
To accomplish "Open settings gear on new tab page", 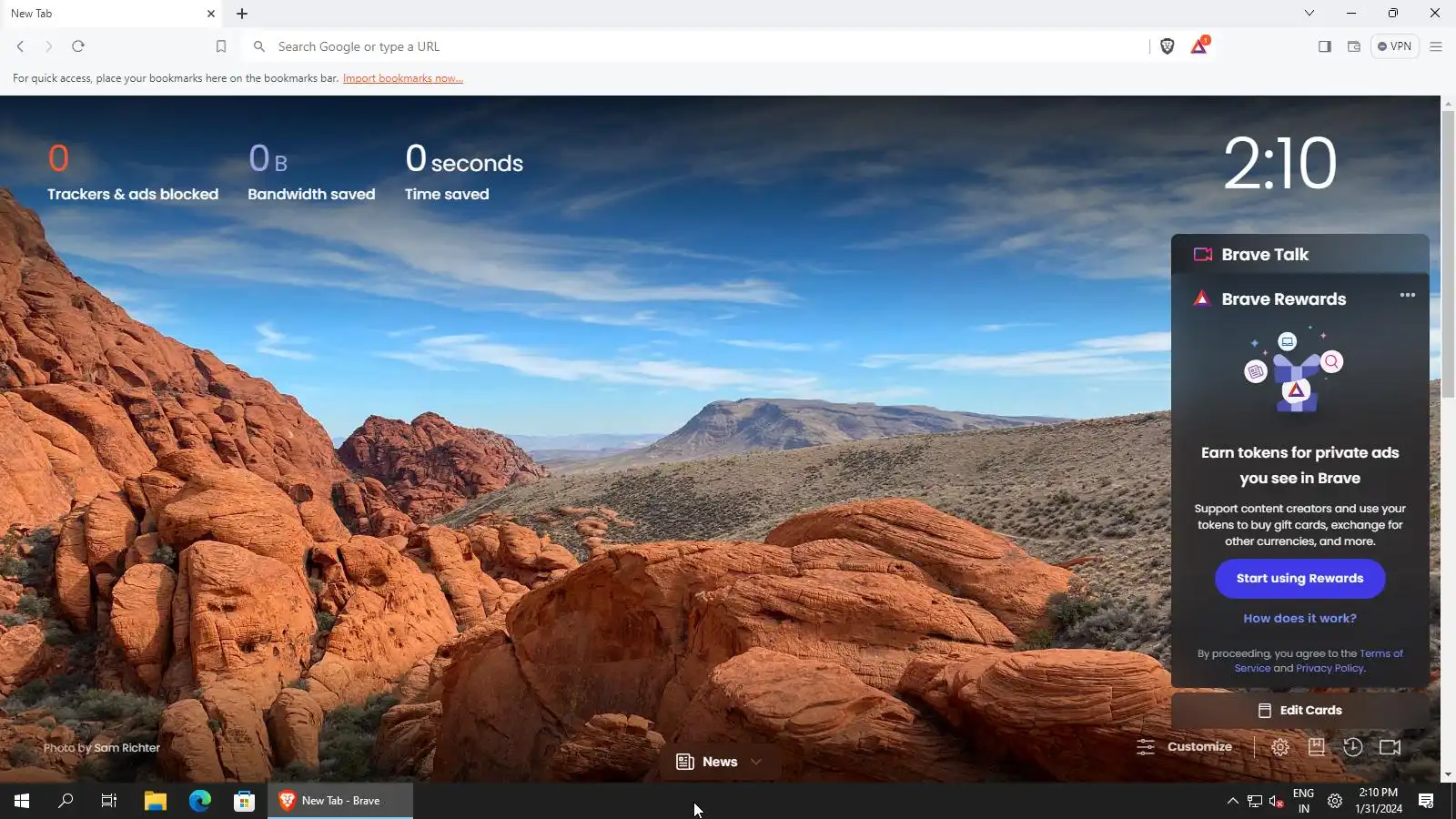I will pyautogui.click(x=1280, y=747).
